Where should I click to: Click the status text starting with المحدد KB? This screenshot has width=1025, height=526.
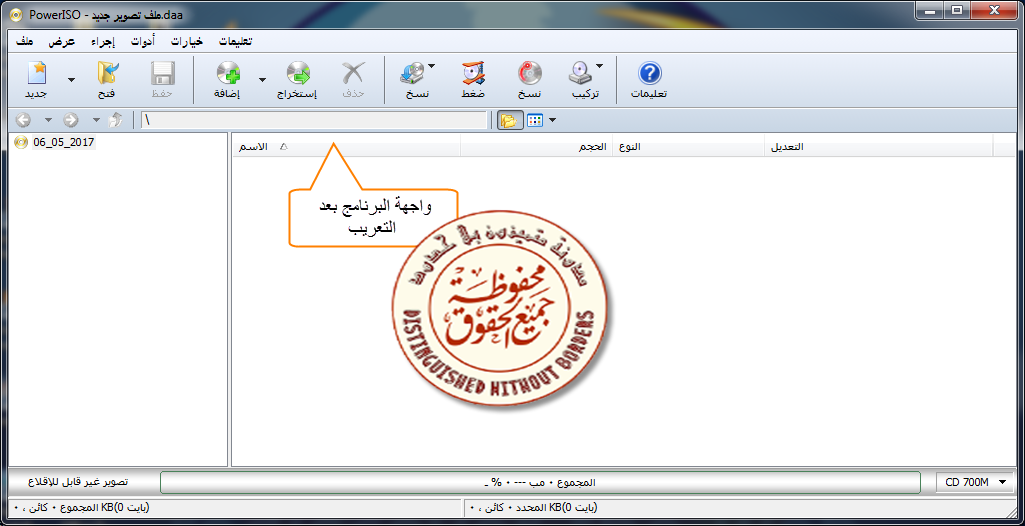535,507
